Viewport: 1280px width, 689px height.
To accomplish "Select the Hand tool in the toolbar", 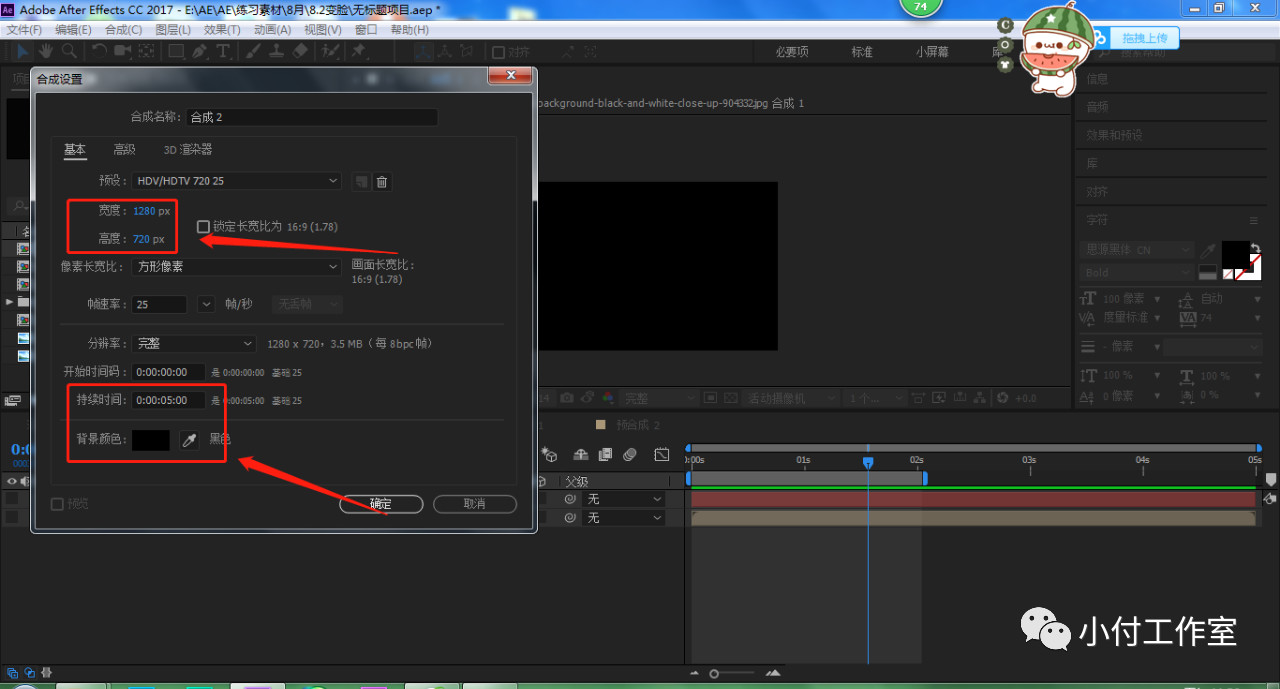I will point(46,51).
